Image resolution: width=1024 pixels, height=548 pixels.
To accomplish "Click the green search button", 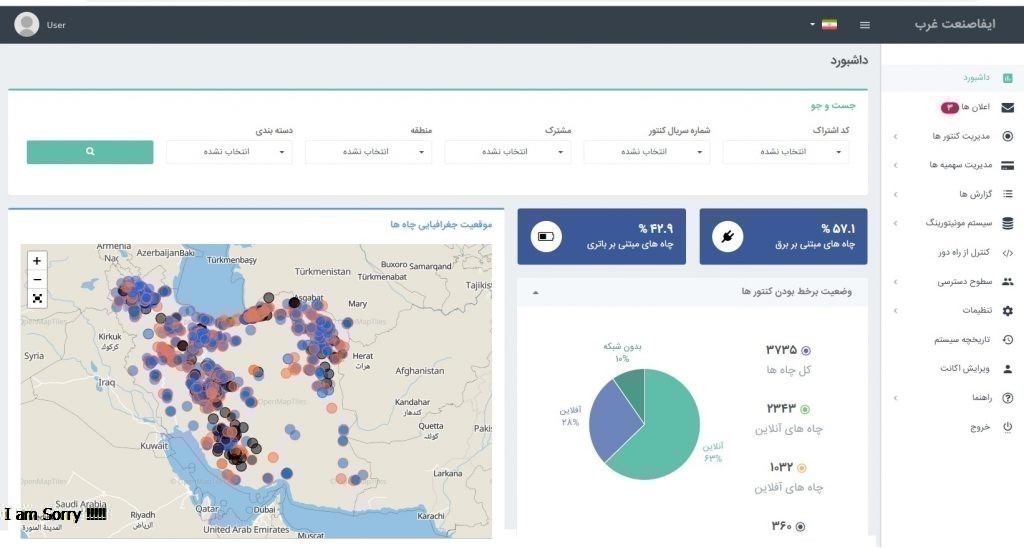I will click(90, 152).
